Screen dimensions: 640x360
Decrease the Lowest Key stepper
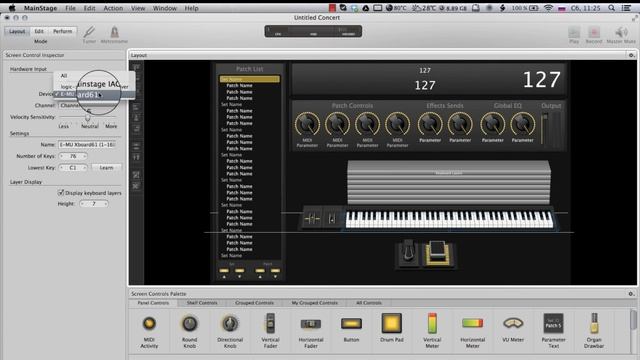[x=62, y=167]
